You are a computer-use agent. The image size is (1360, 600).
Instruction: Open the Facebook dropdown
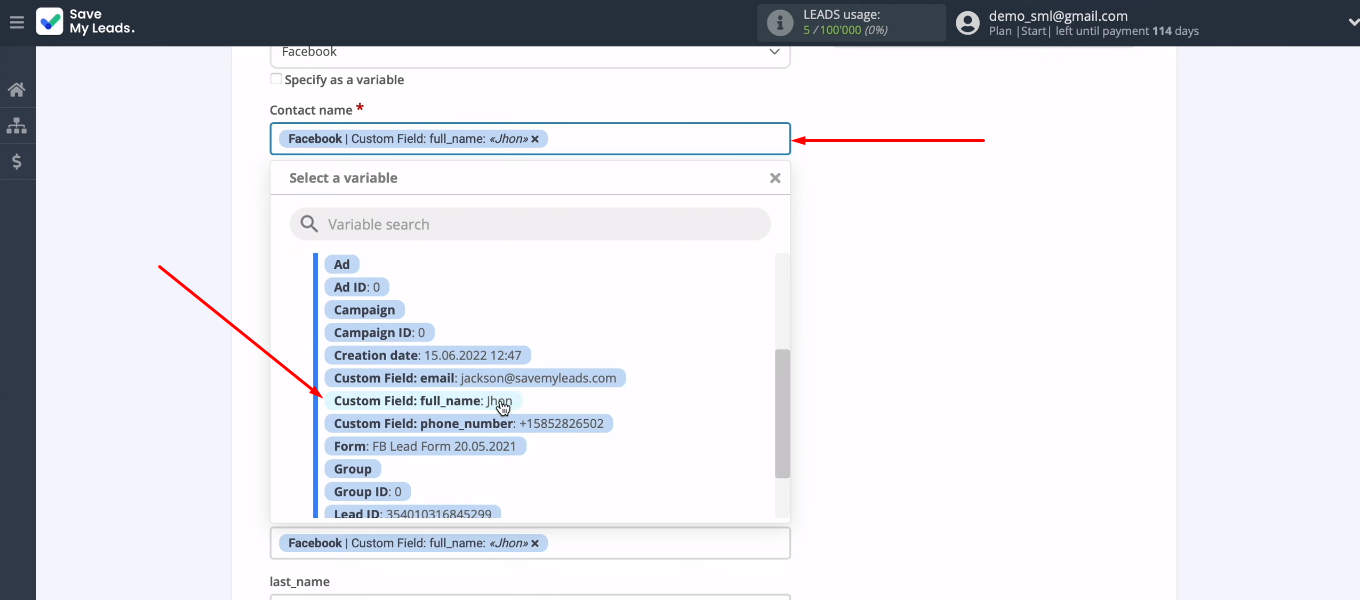tap(530, 52)
